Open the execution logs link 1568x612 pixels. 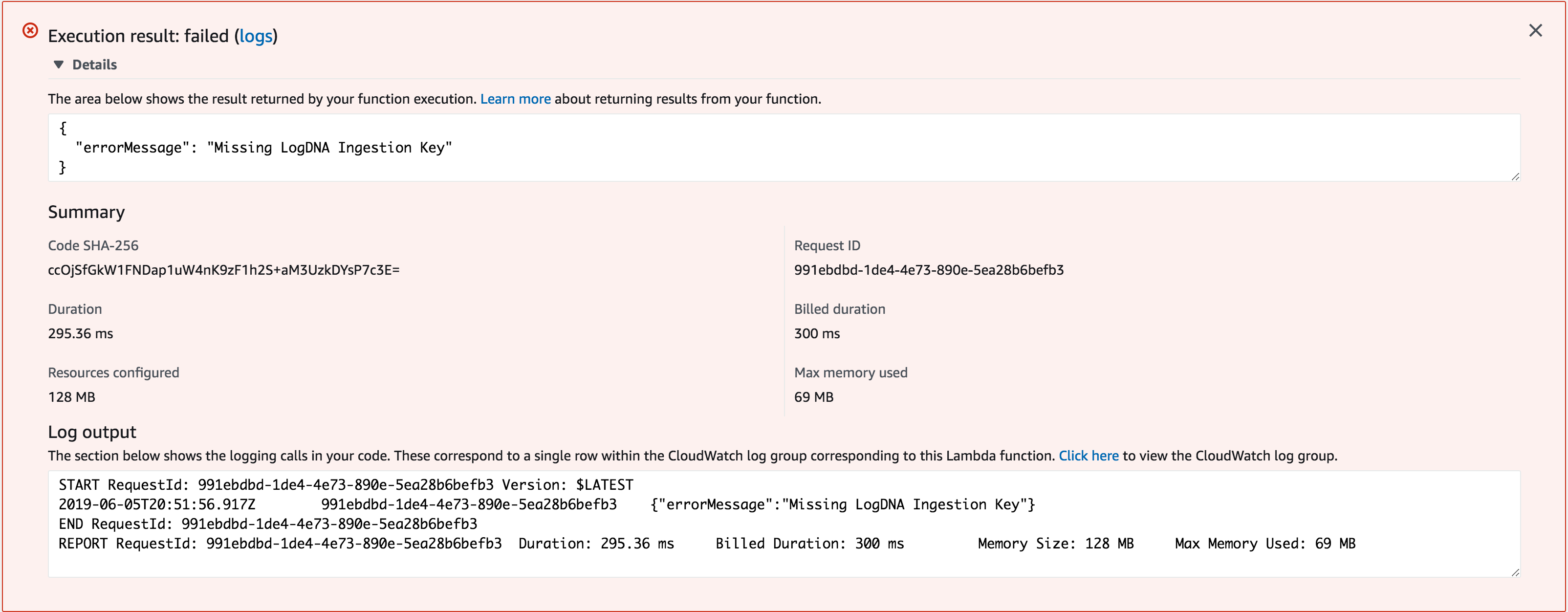tap(256, 36)
